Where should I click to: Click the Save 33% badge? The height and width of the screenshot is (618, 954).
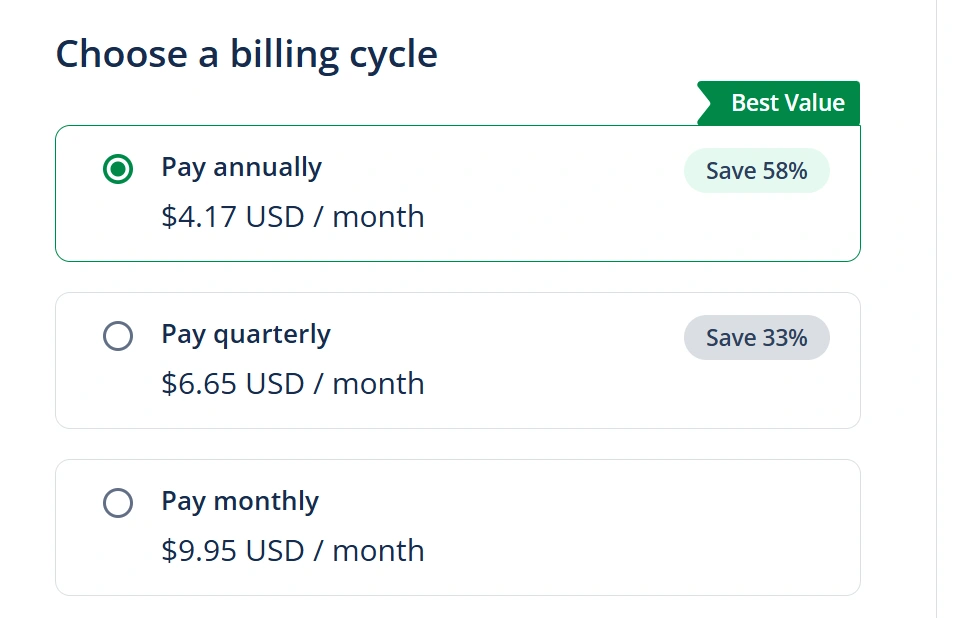coord(756,338)
